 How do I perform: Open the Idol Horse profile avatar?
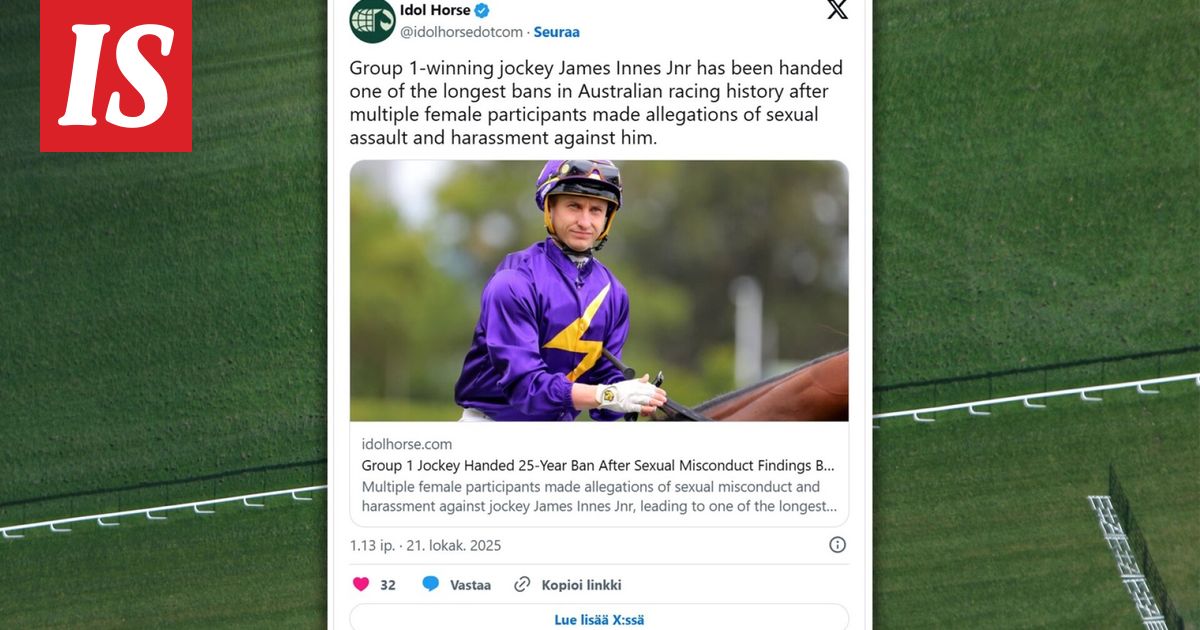click(372, 20)
